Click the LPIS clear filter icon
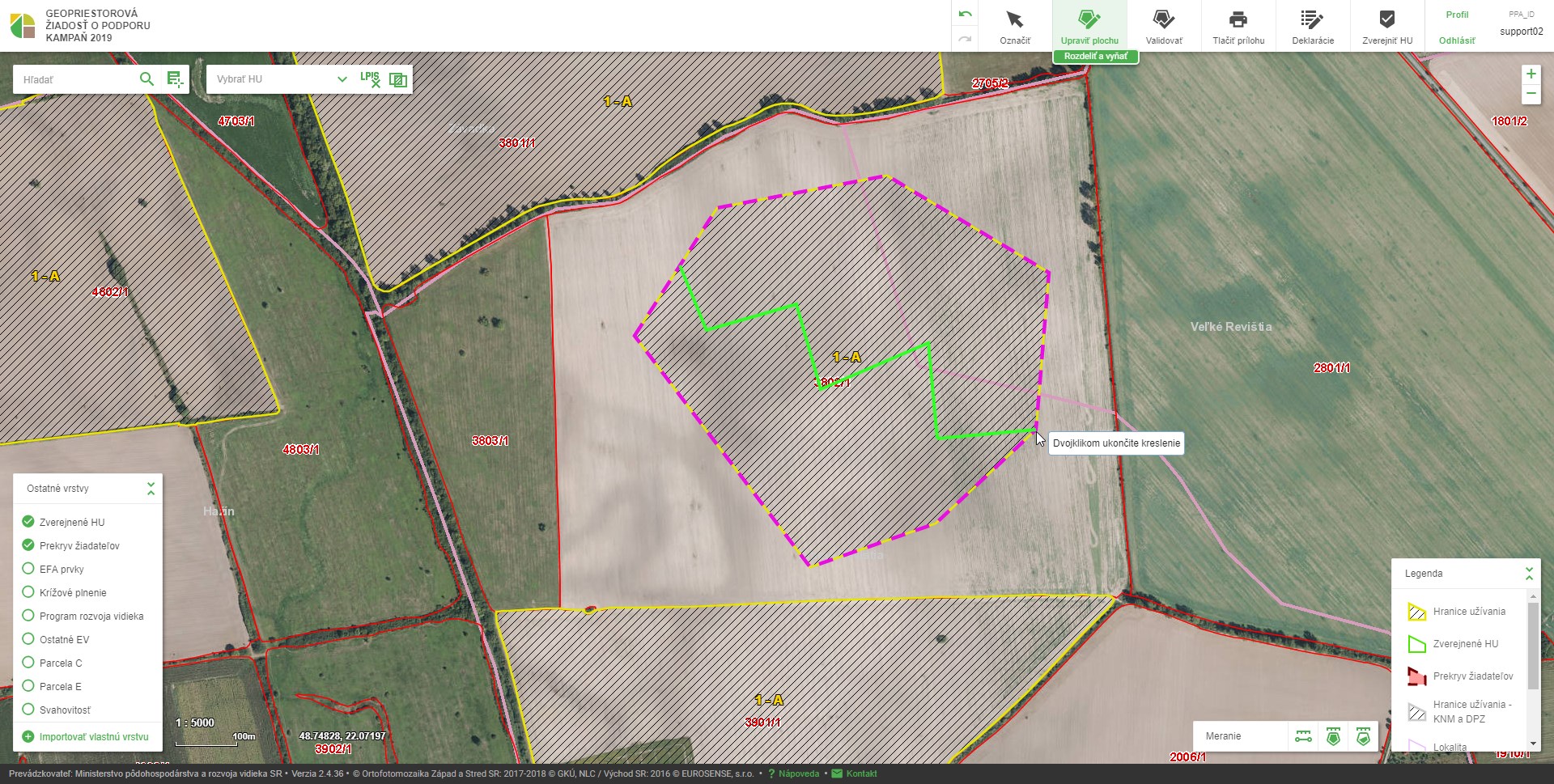 pos(370,78)
